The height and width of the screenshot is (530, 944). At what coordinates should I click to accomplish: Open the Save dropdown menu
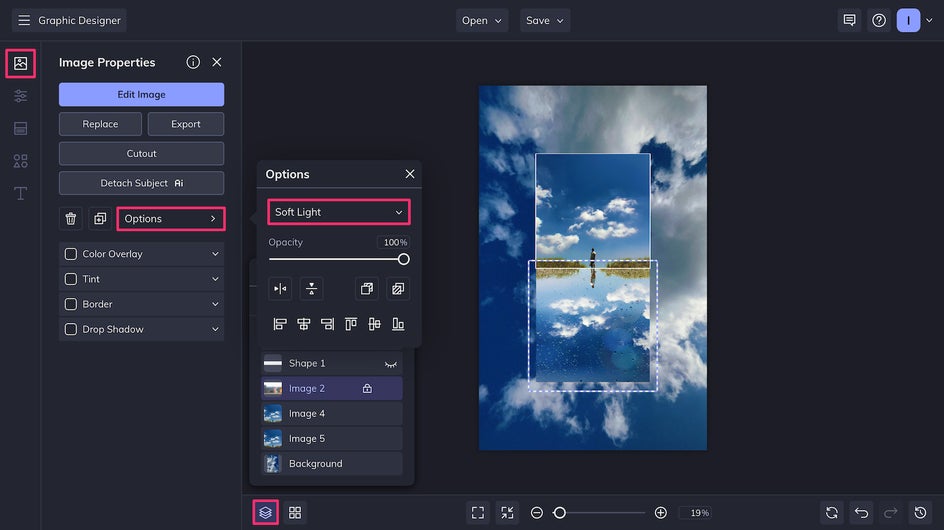click(545, 20)
